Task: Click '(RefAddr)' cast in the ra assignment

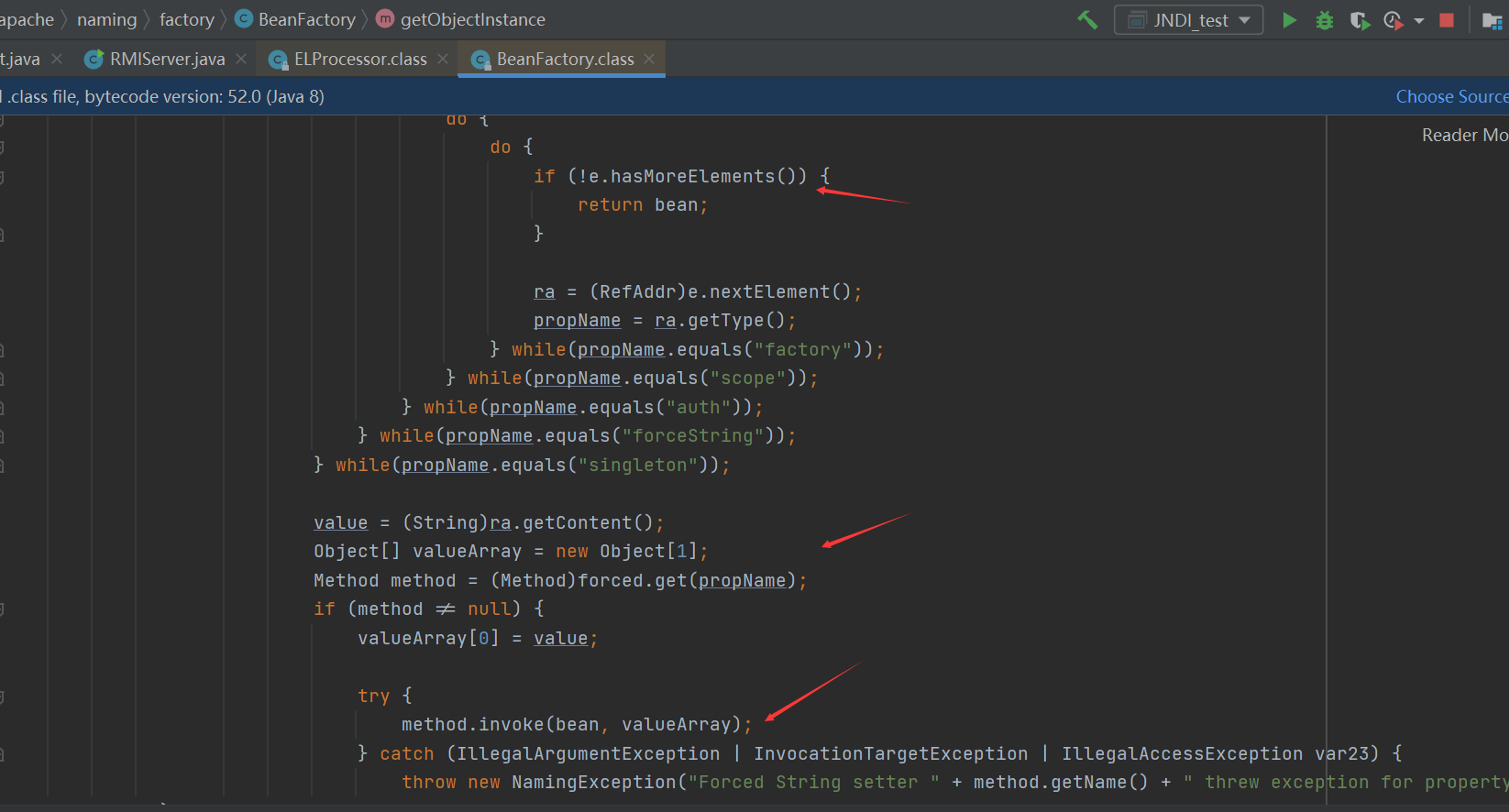Action: pyautogui.click(x=637, y=291)
